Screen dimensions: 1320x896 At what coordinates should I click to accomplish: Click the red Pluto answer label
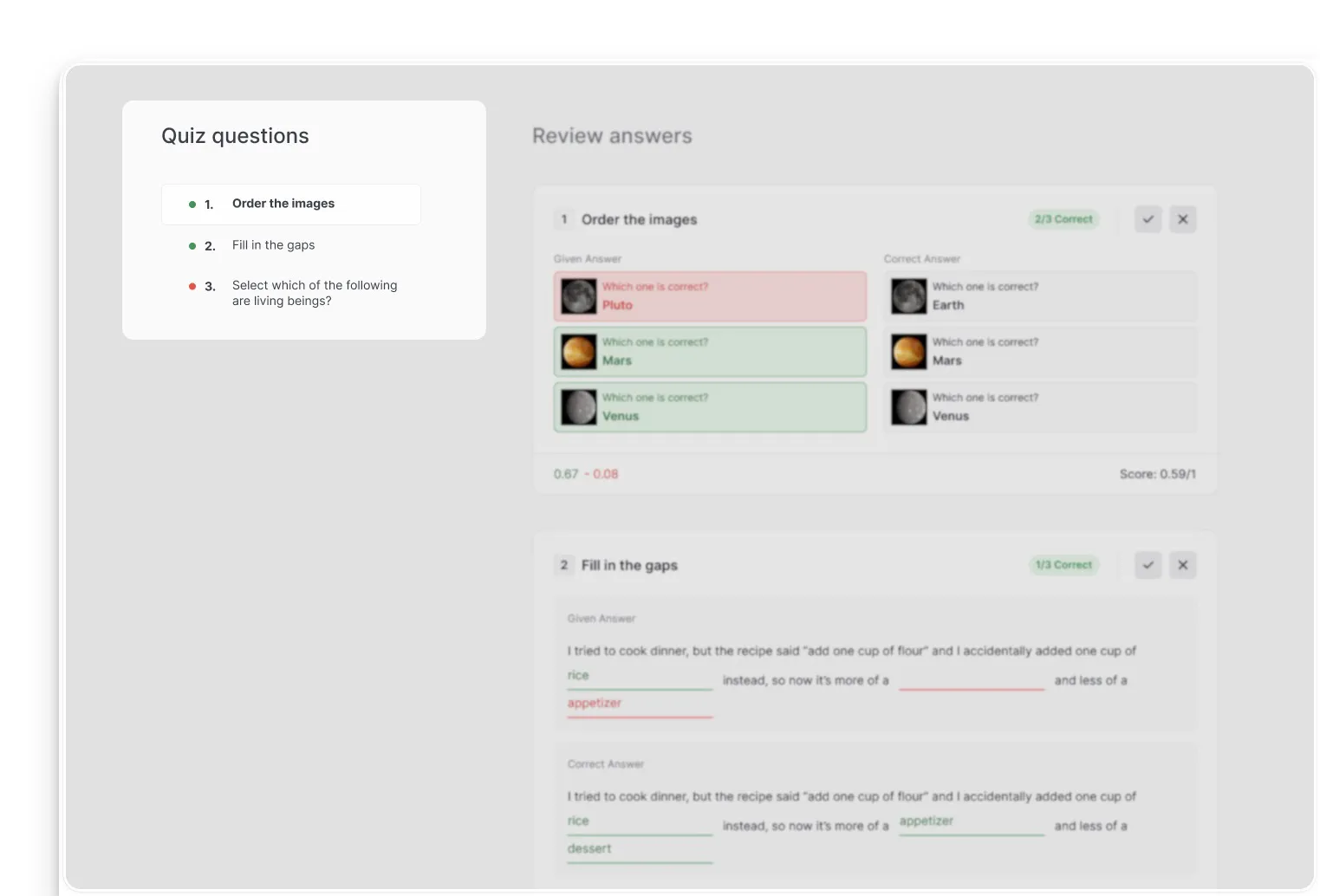(618, 305)
